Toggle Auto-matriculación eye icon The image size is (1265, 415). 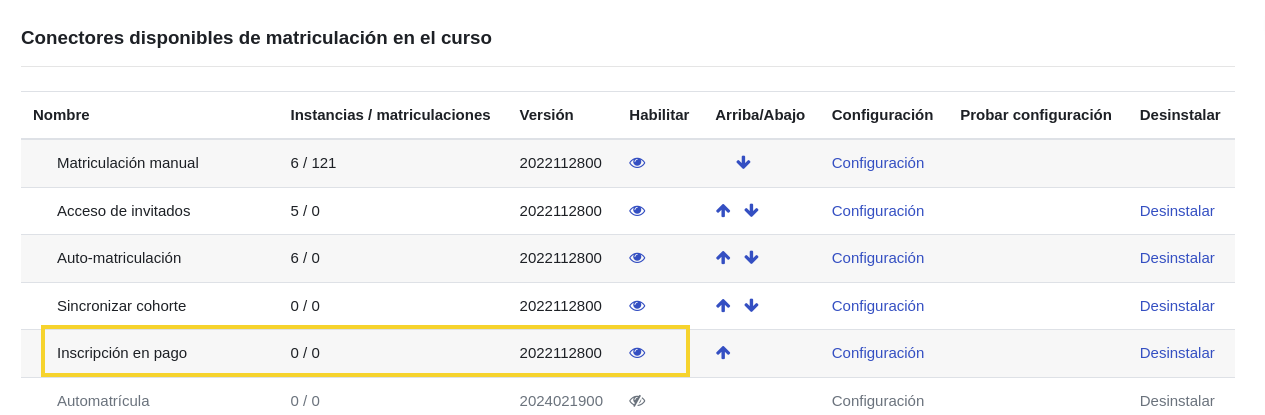637,258
